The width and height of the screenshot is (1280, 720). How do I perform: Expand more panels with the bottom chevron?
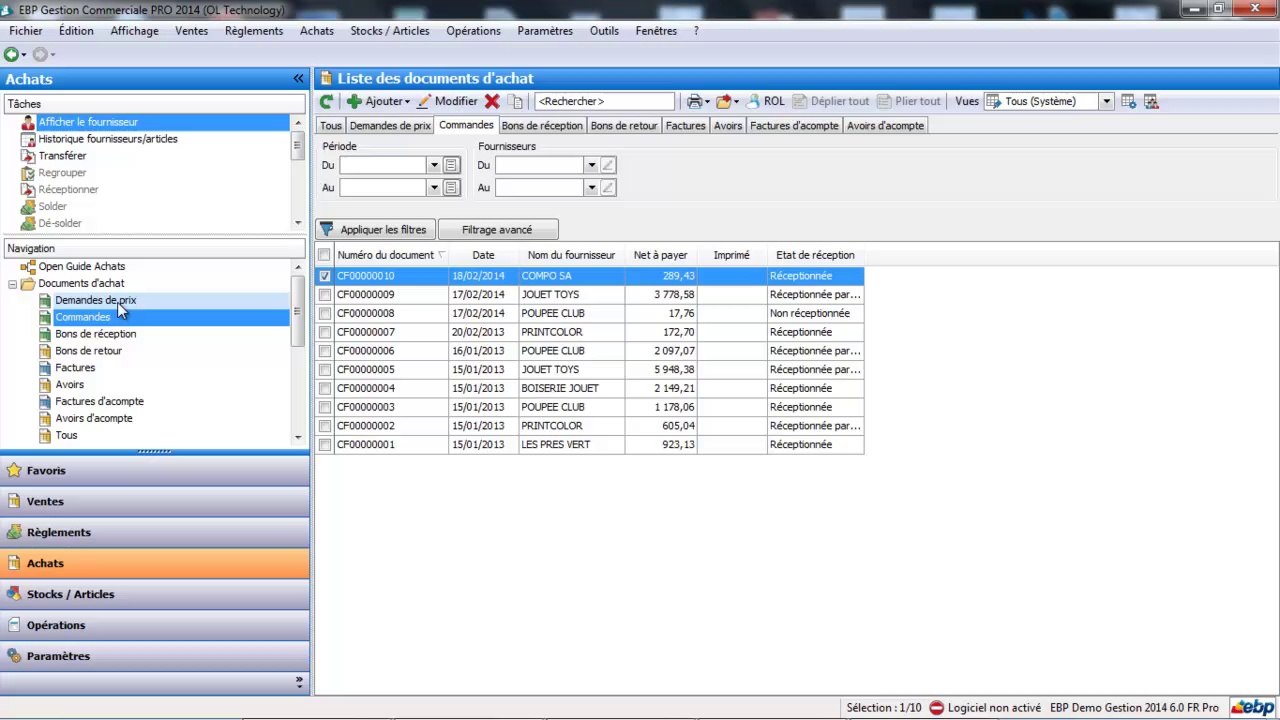(299, 682)
